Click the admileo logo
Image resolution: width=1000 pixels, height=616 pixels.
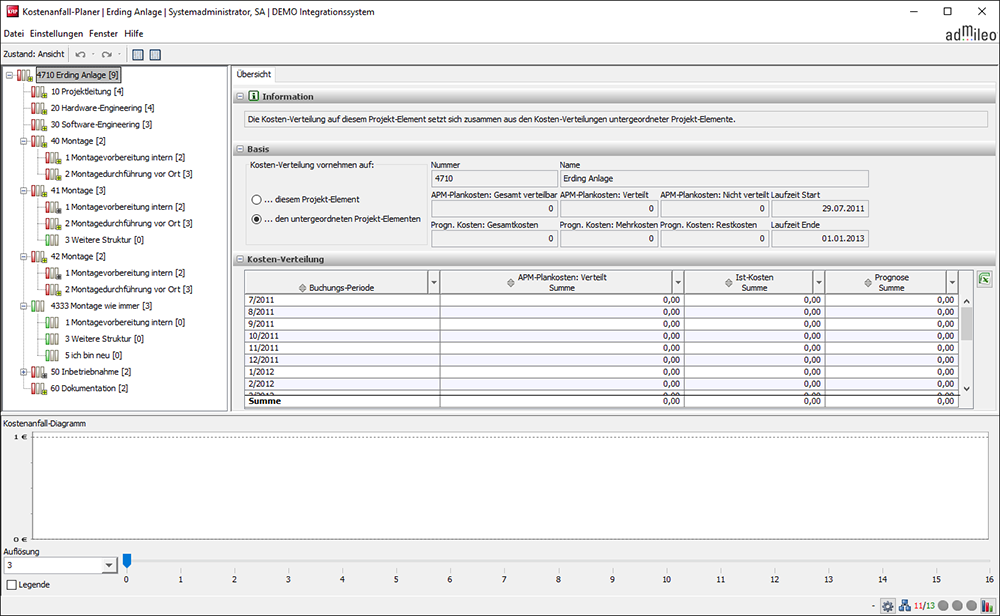(970, 33)
